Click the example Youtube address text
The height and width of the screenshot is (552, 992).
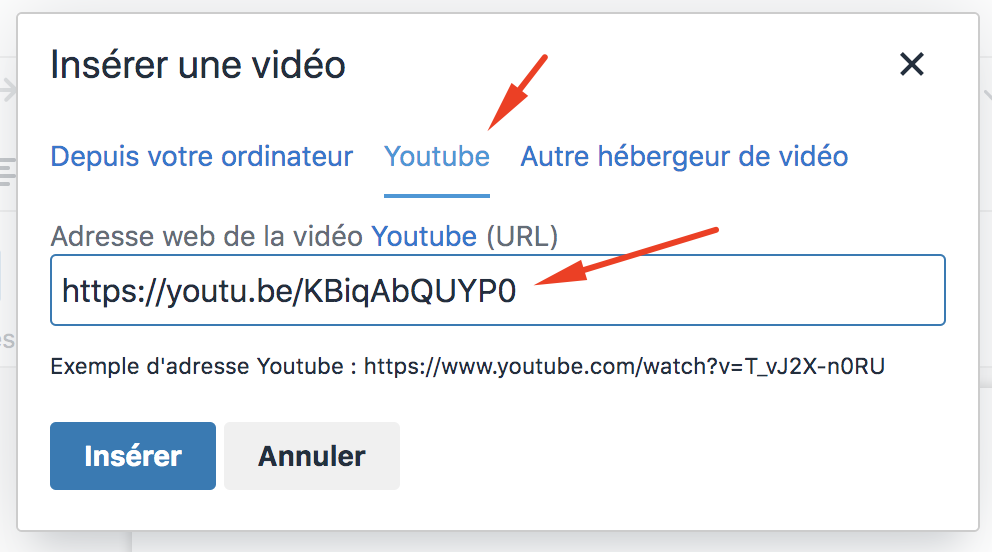coord(624,366)
